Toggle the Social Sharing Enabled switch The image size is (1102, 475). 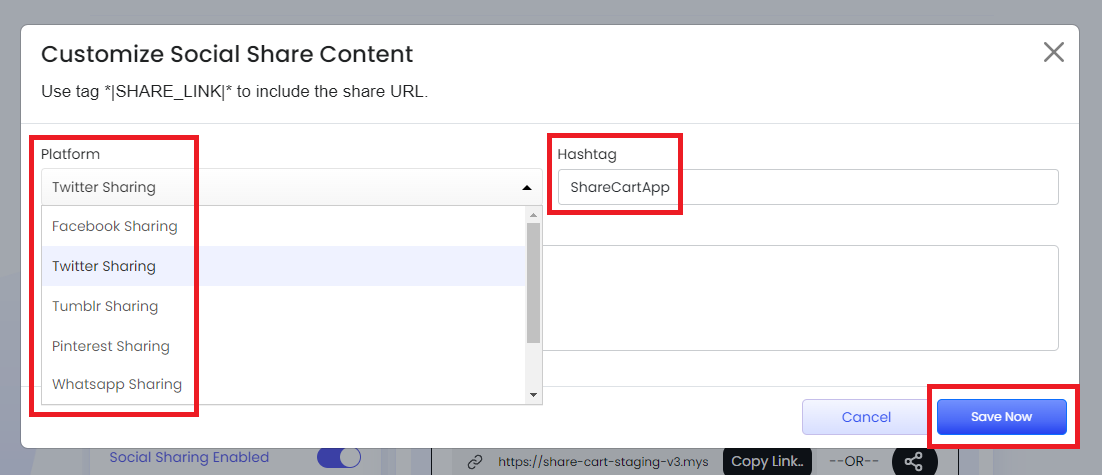click(339, 458)
